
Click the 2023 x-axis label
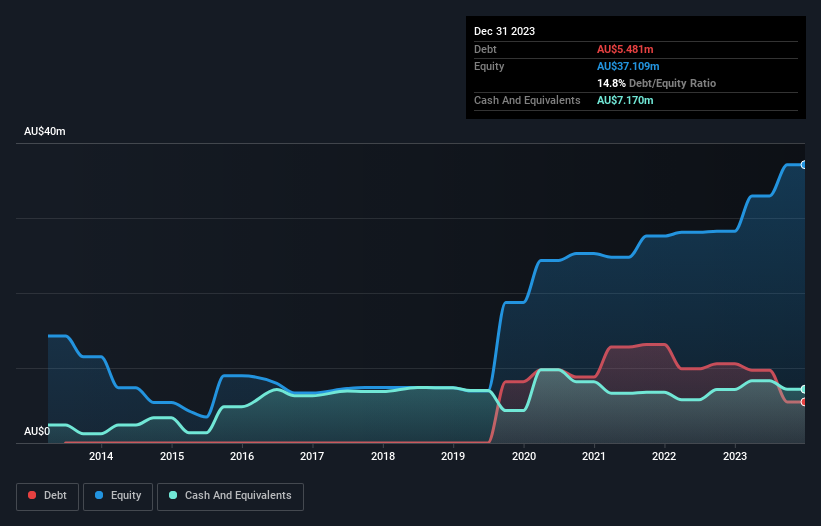pyautogui.click(x=735, y=456)
